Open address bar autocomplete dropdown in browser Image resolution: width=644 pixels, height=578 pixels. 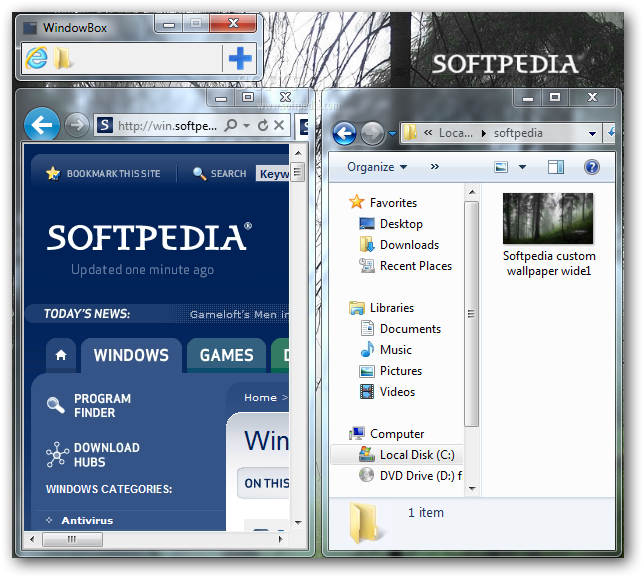pyautogui.click(x=247, y=125)
